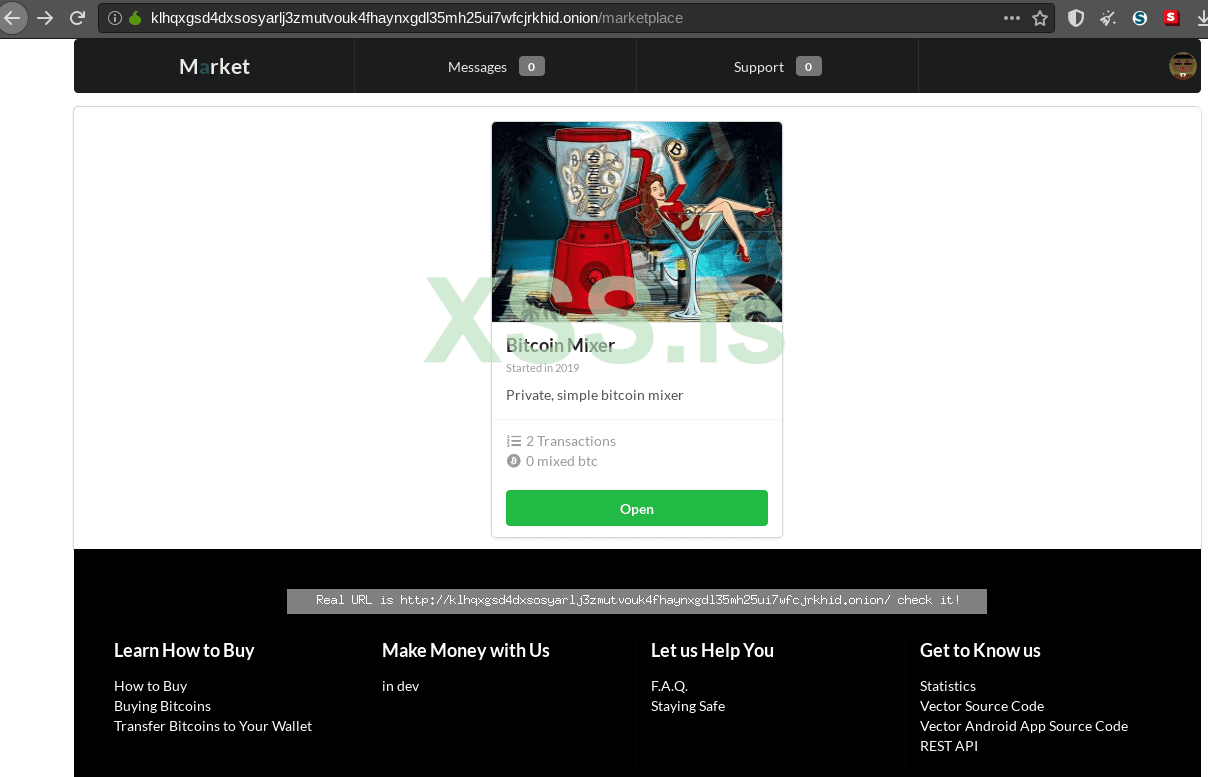The image size is (1208, 777).
Task: Open the Messages tab
Action: (x=495, y=67)
